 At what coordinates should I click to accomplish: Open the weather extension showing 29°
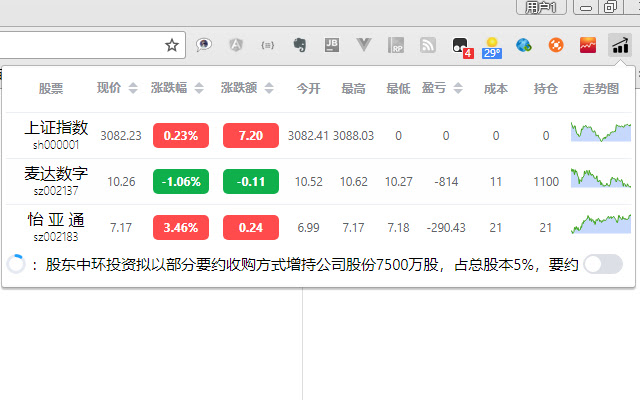492,48
